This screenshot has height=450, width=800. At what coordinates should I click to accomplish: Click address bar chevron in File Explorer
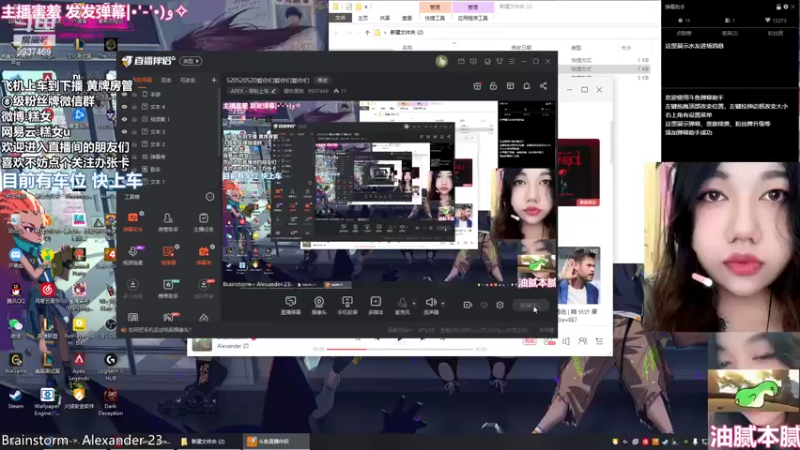click(385, 33)
